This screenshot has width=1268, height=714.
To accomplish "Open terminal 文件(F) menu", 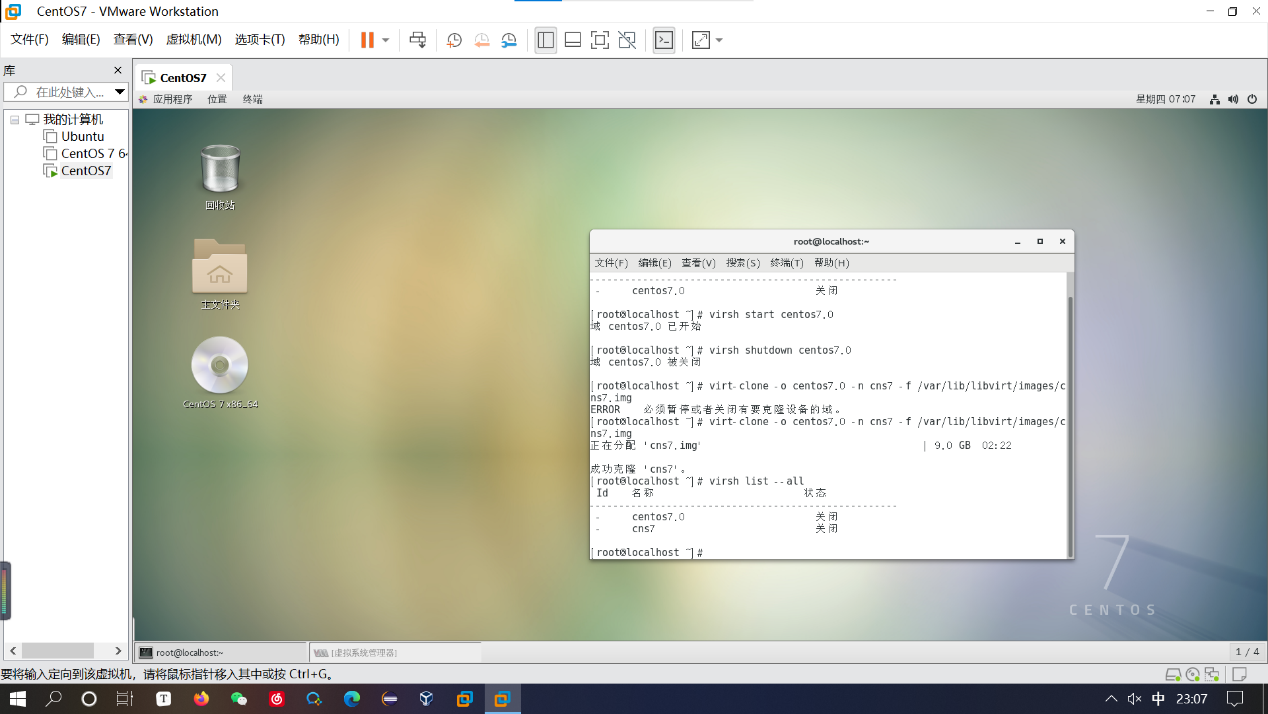I will click(x=611, y=263).
